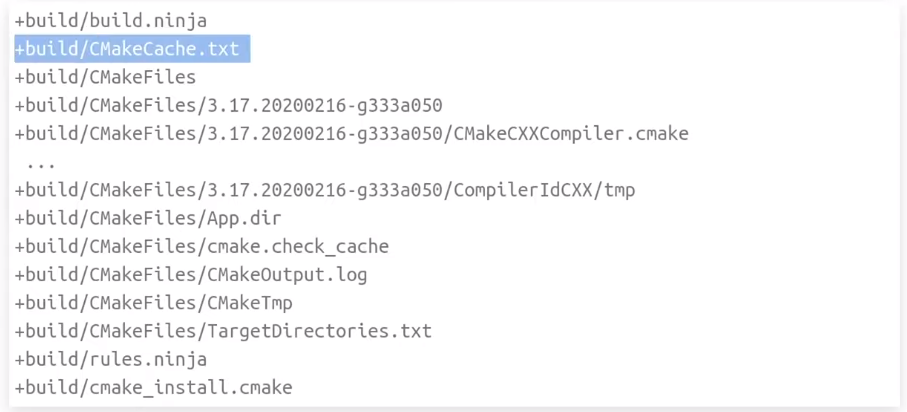The width and height of the screenshot is (907, 412).
Task: Click the +build/rules.ninja line
Action: pos(110,360)
